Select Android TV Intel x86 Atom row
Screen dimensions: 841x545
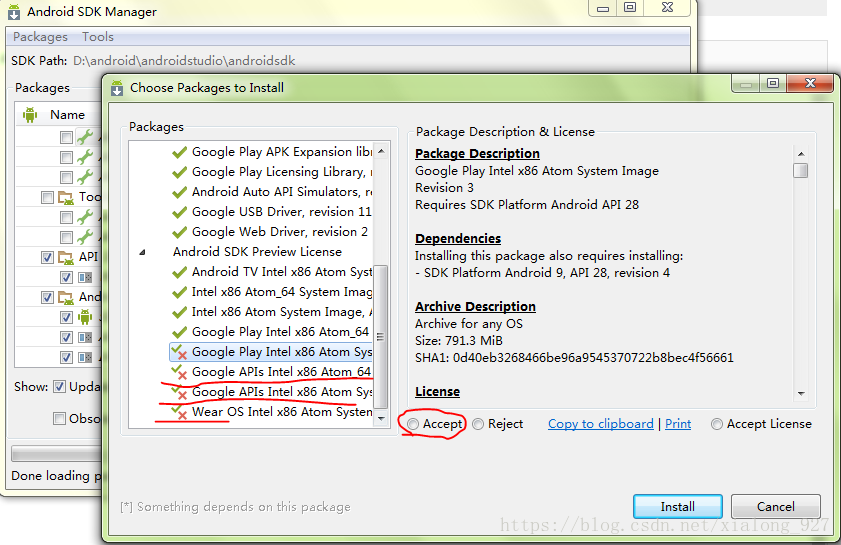click(272, 272)
